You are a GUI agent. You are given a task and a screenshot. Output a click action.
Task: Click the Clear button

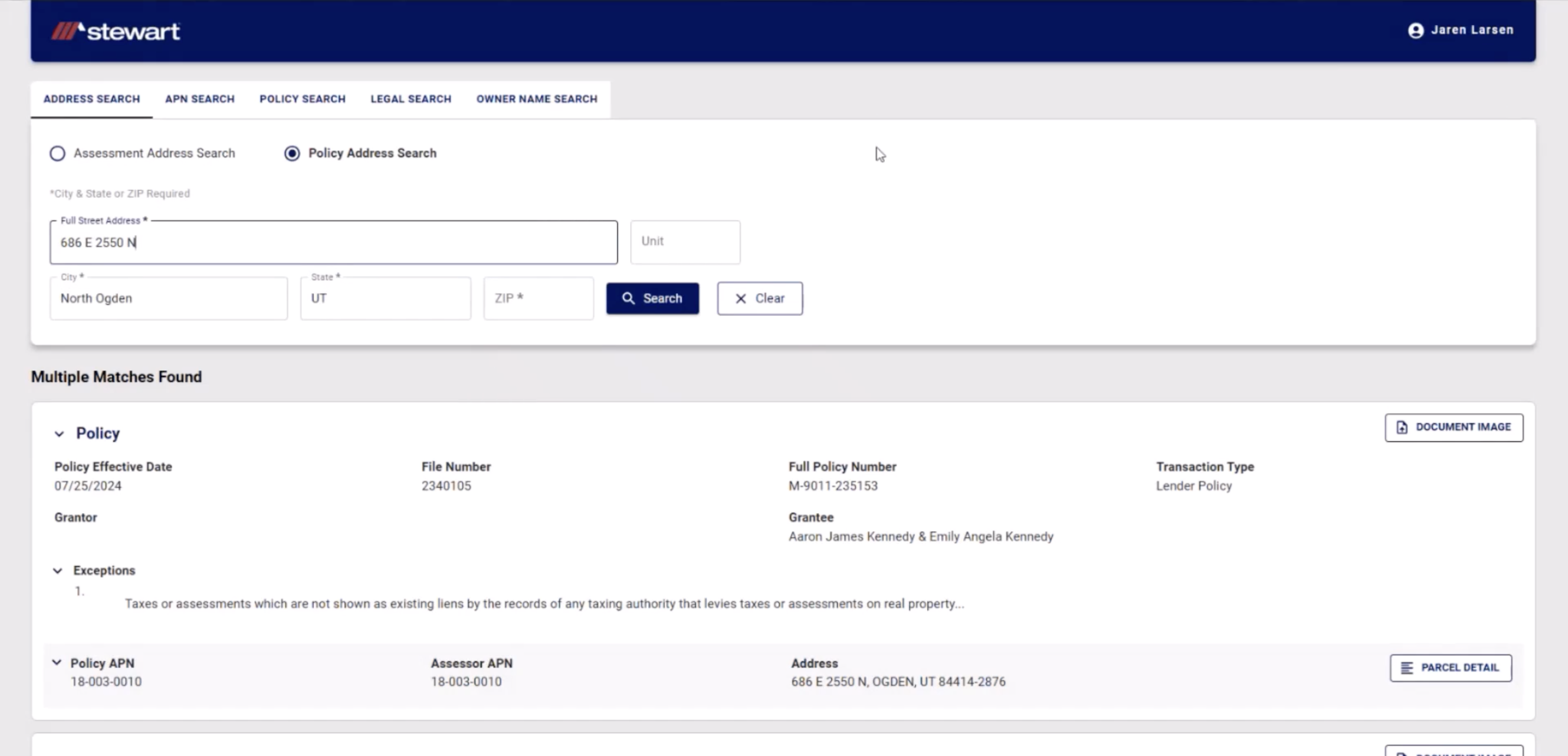[x=759, y=299]
